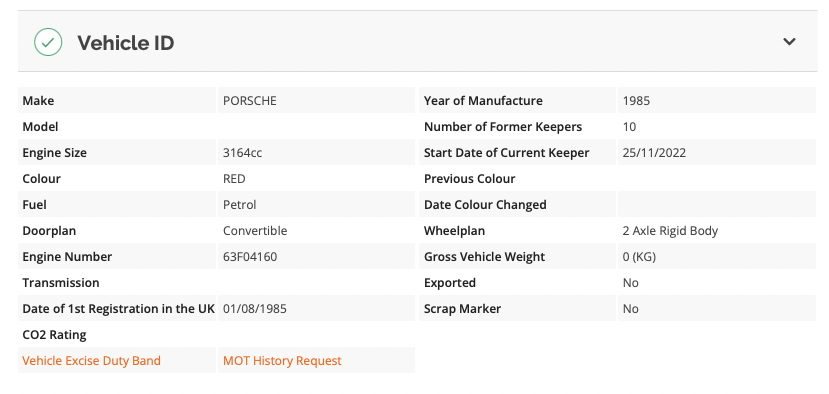Screen dimensions: 829x394
Task: Select engine number 63F04160
Action: click(x=250, y=257)
